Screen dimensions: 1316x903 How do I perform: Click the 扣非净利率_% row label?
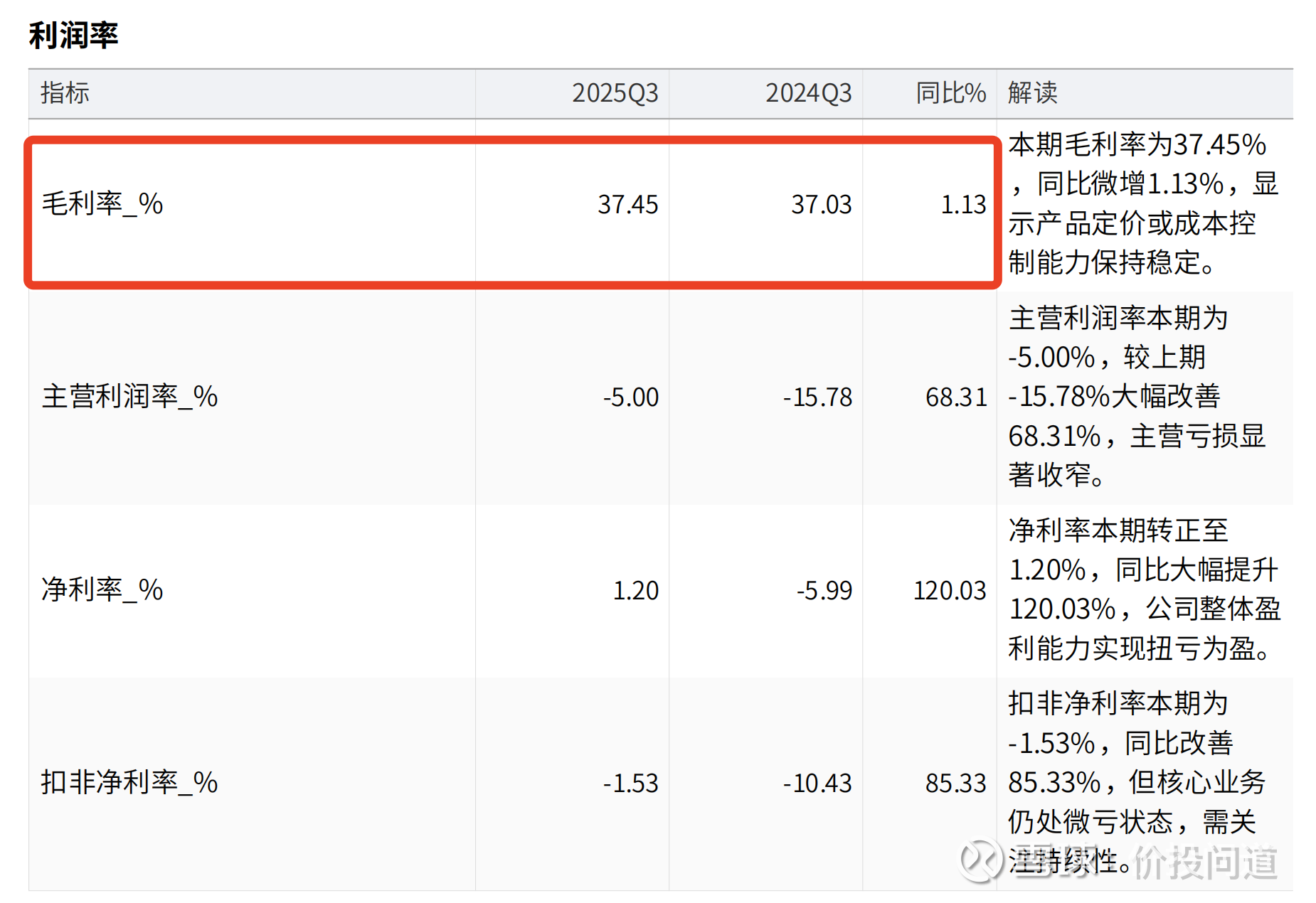pos(129,783)
